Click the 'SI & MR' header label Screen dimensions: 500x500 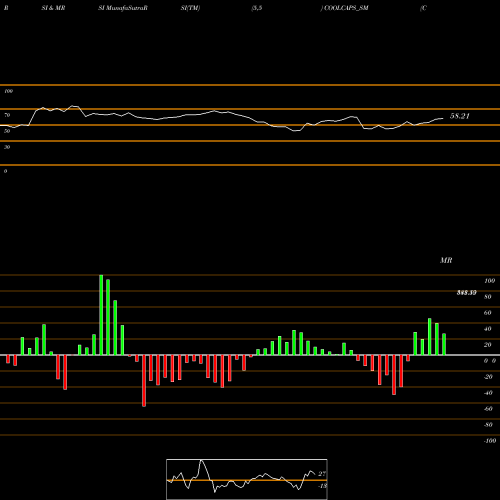pyautogui.click(x=53, y=8)
